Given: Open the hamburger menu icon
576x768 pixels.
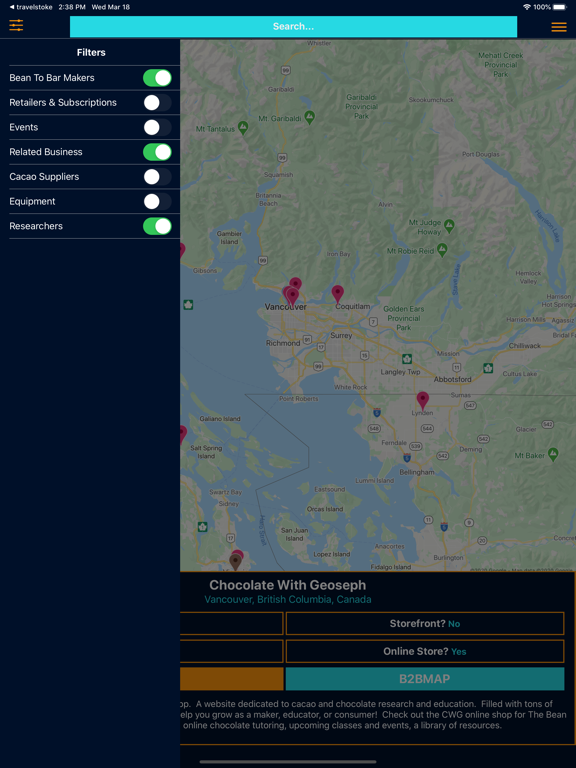Looking at the screenshot, I should coord(559,27).
